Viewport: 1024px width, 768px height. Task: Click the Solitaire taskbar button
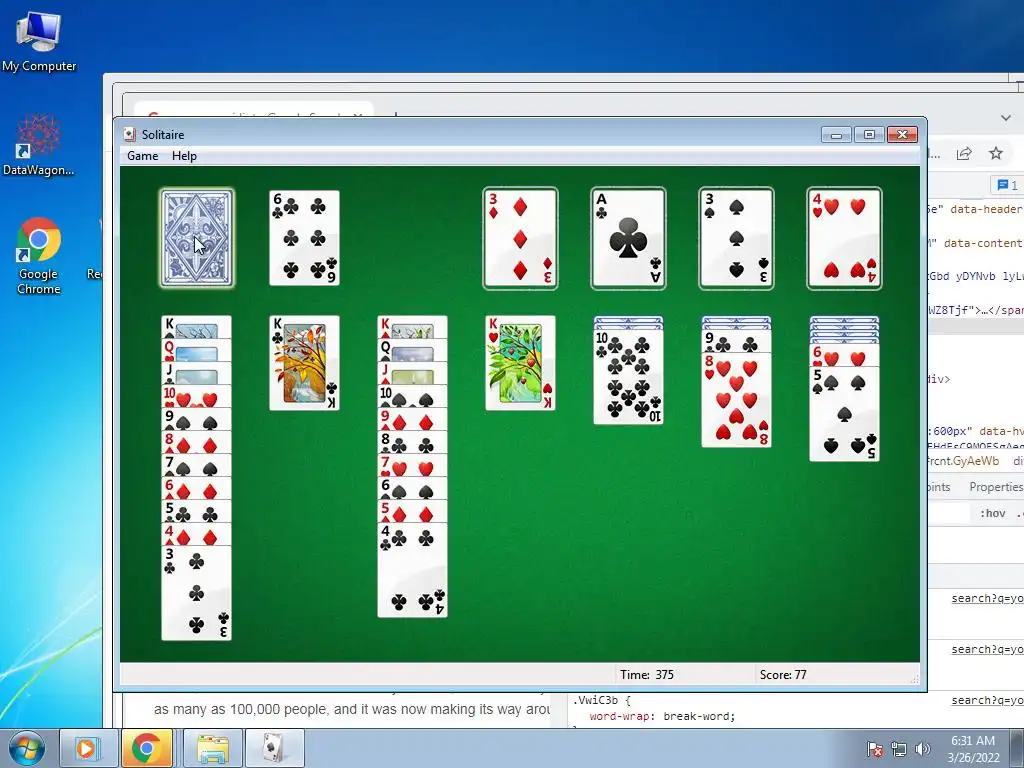274,748
